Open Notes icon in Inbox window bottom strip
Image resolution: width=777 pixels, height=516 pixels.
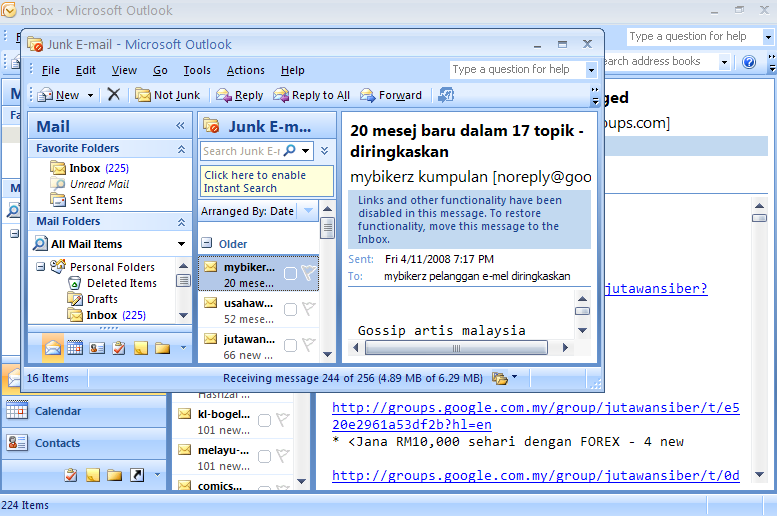pyautogui.click(x=93, y=475)
